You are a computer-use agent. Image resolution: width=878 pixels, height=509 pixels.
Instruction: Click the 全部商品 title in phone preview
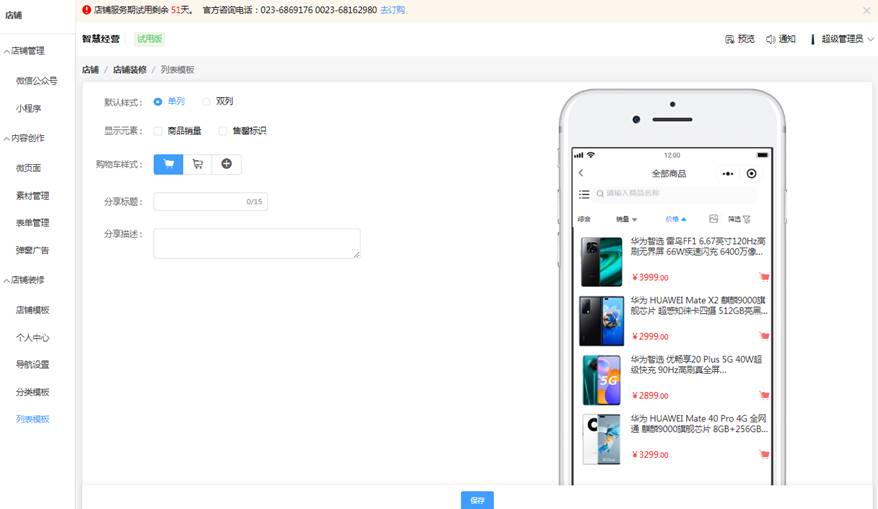(x=669, y=174)
